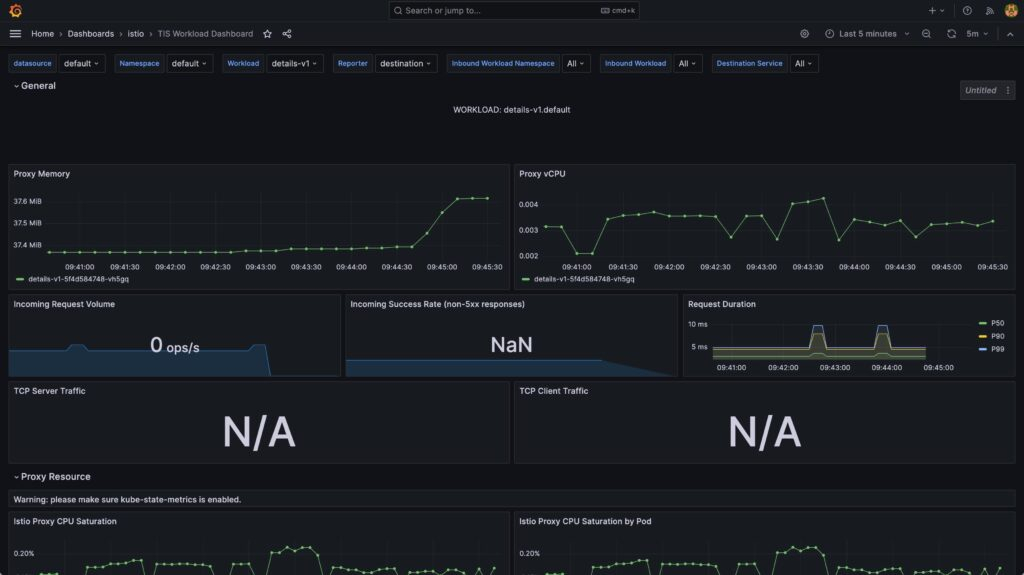Open the Last 5 minutes time picker
Screen dimensions: 1024x575
[x=867, y=33]
